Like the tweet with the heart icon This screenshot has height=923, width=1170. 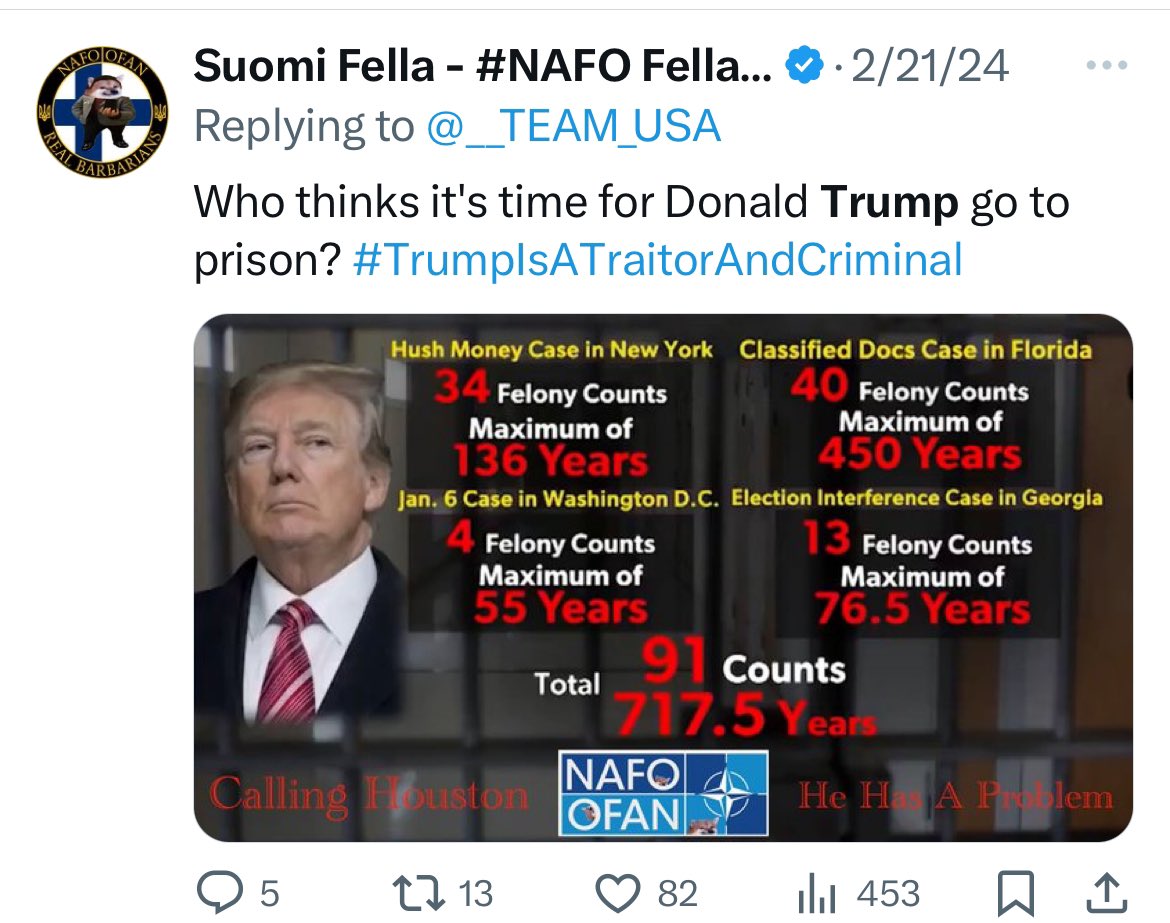617,892
